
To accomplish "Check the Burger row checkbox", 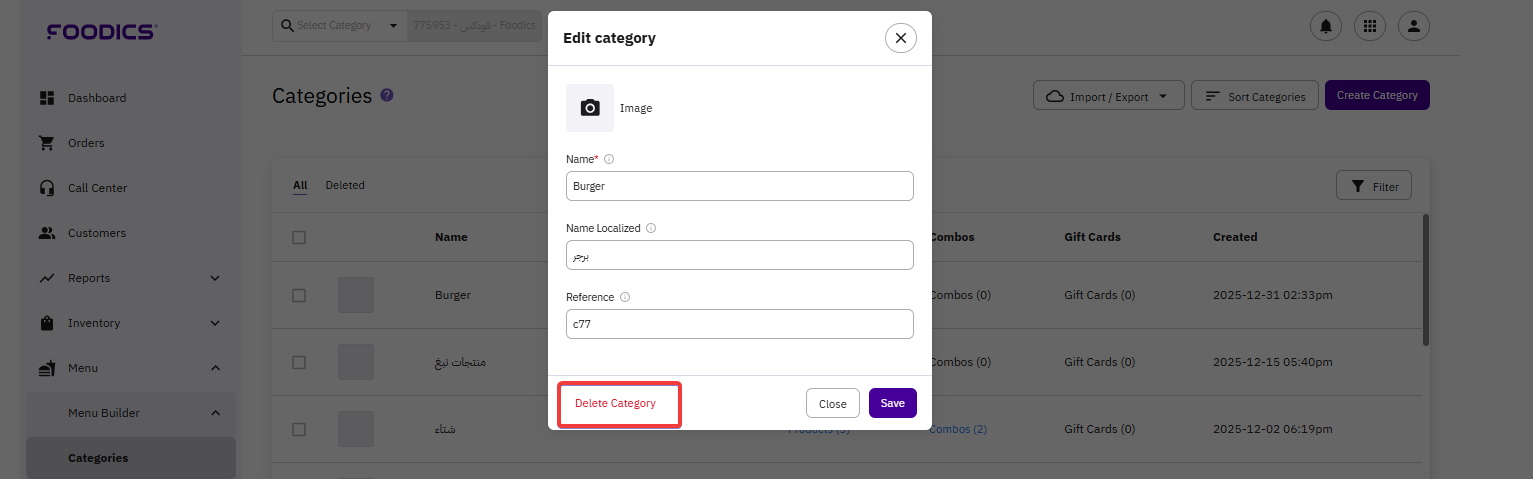I will tap(299, 296).
